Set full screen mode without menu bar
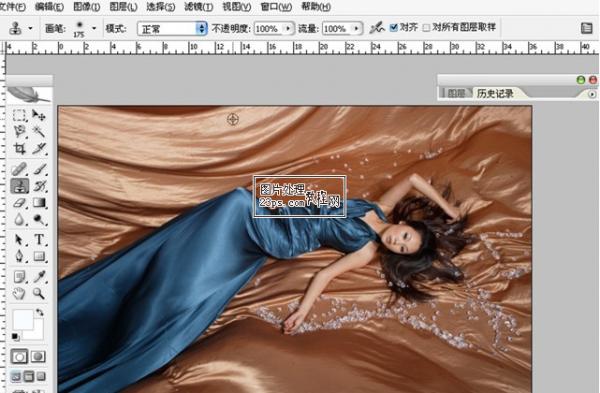This screenshot has width=600, height=393. [x=41, y=377]
